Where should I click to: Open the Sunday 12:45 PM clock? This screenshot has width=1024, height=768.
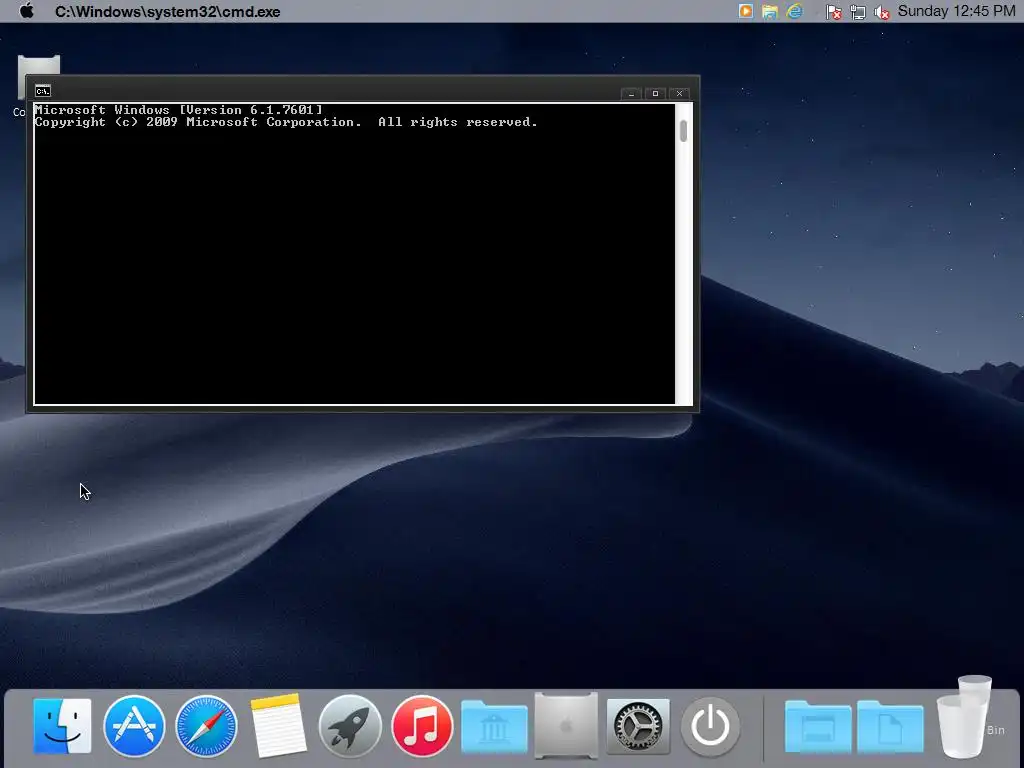(956, 11)
